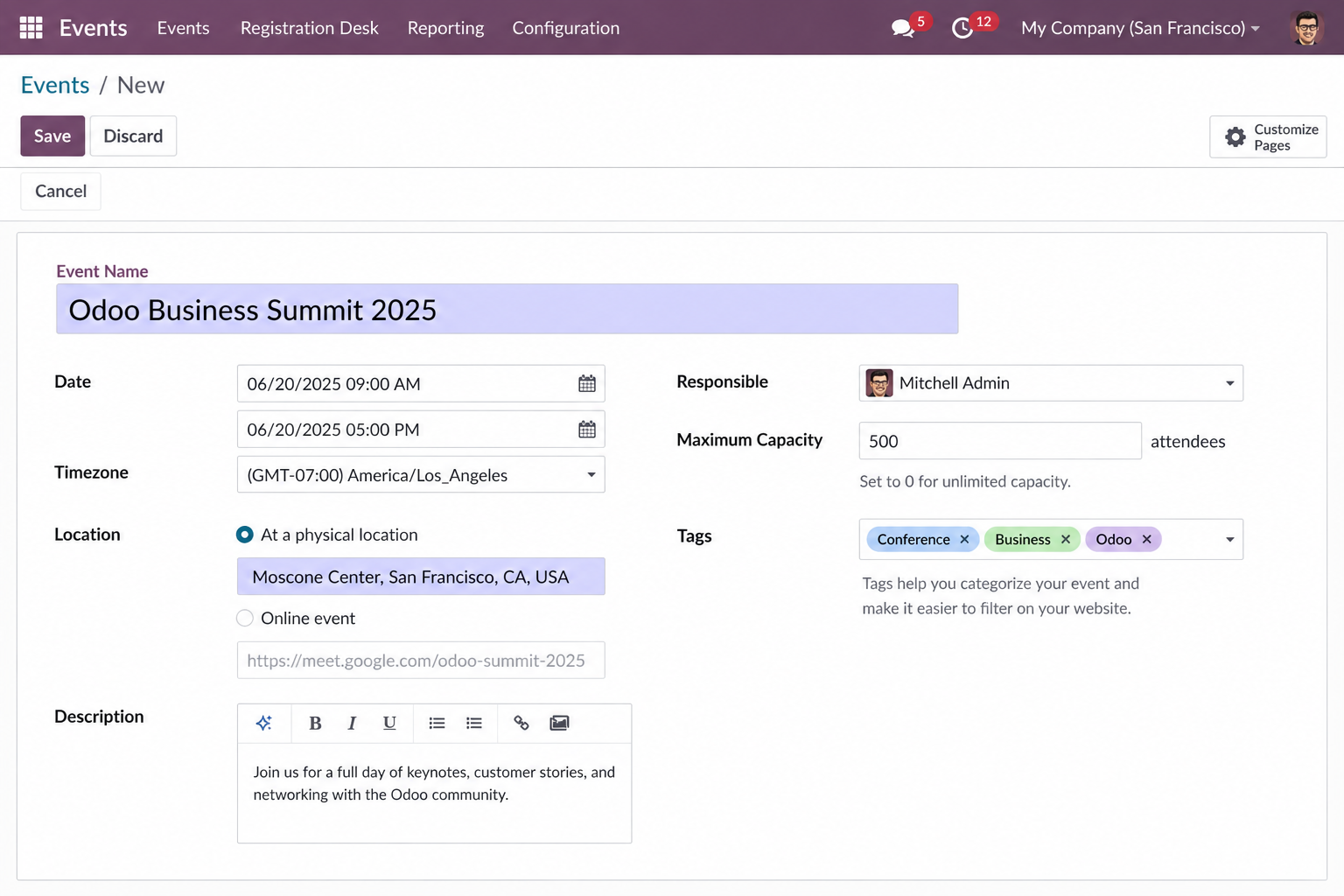
Task: Open the user avatar menu
Action: point(1307,28)
